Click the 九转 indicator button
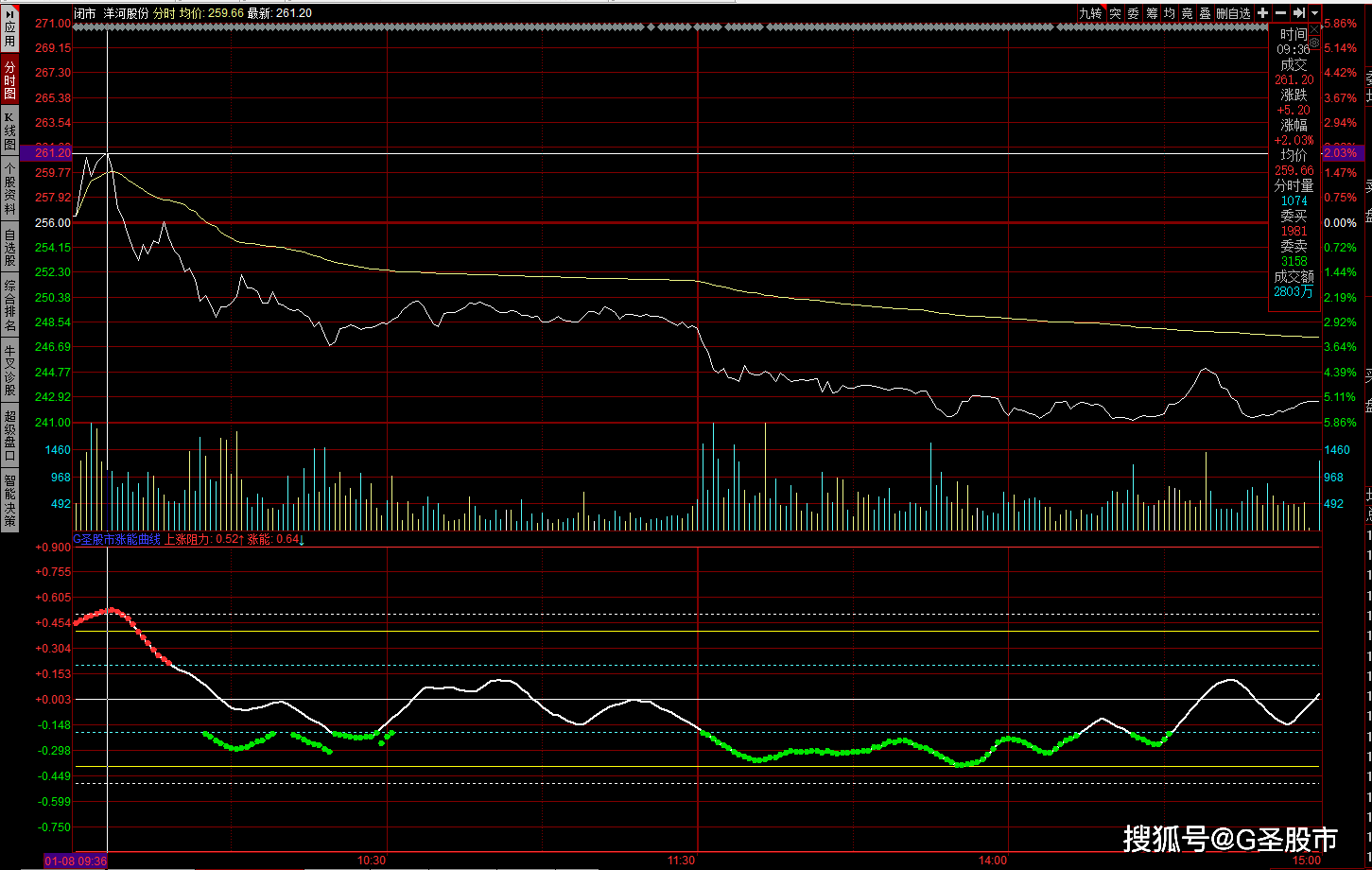The width and height of the screenshot is (1372, 870). [x=1092, y=13]
